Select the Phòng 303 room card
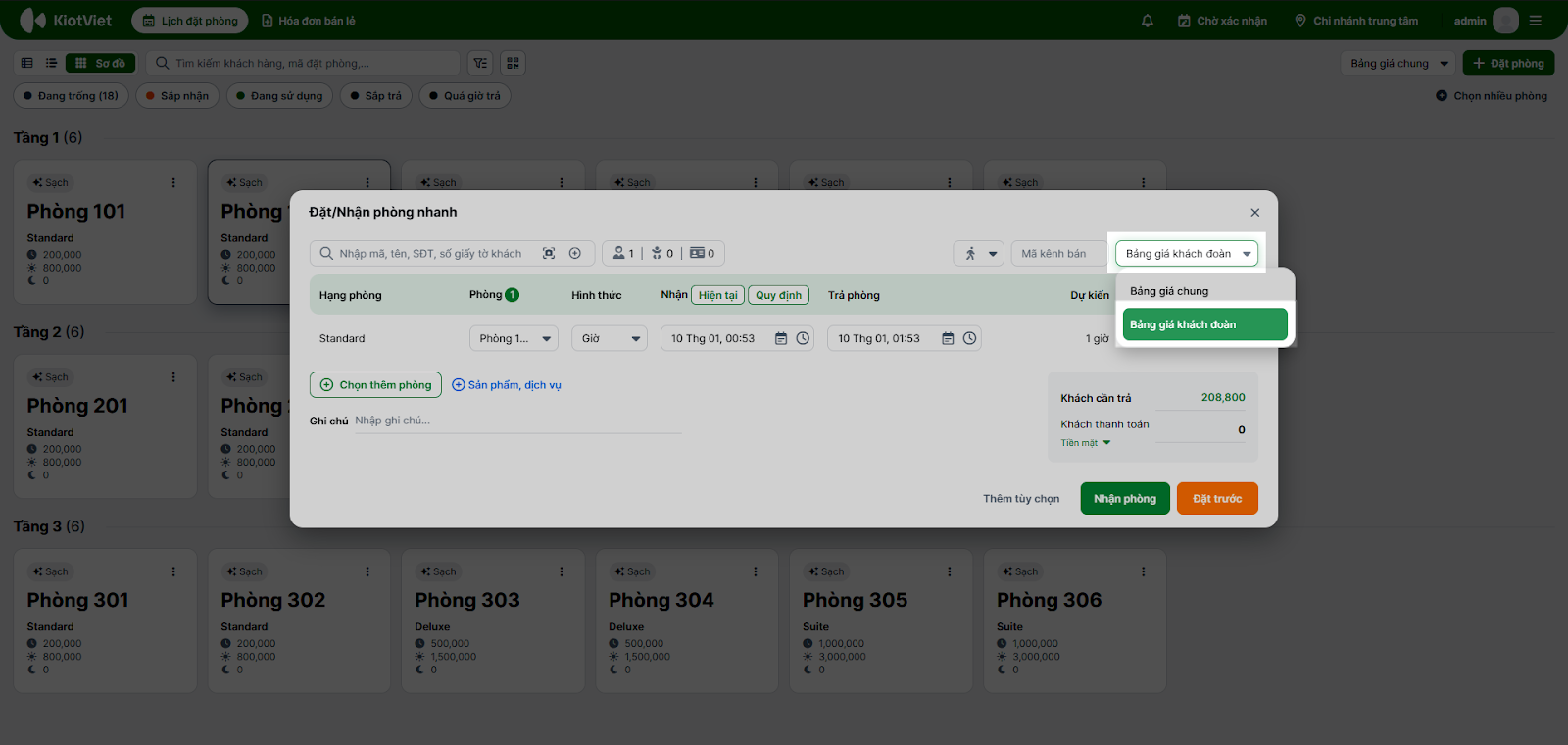This screenshot has width=1568, height=745. [x=493, y=621]
